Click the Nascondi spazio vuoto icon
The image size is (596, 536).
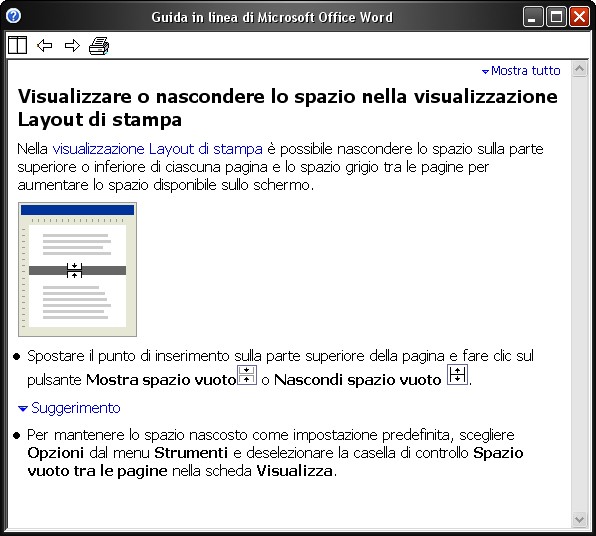[x=457, y=375]
